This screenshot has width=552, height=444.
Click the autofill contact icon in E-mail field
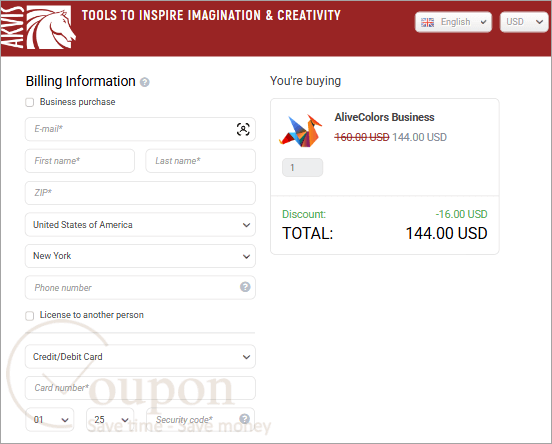(243, 129)
